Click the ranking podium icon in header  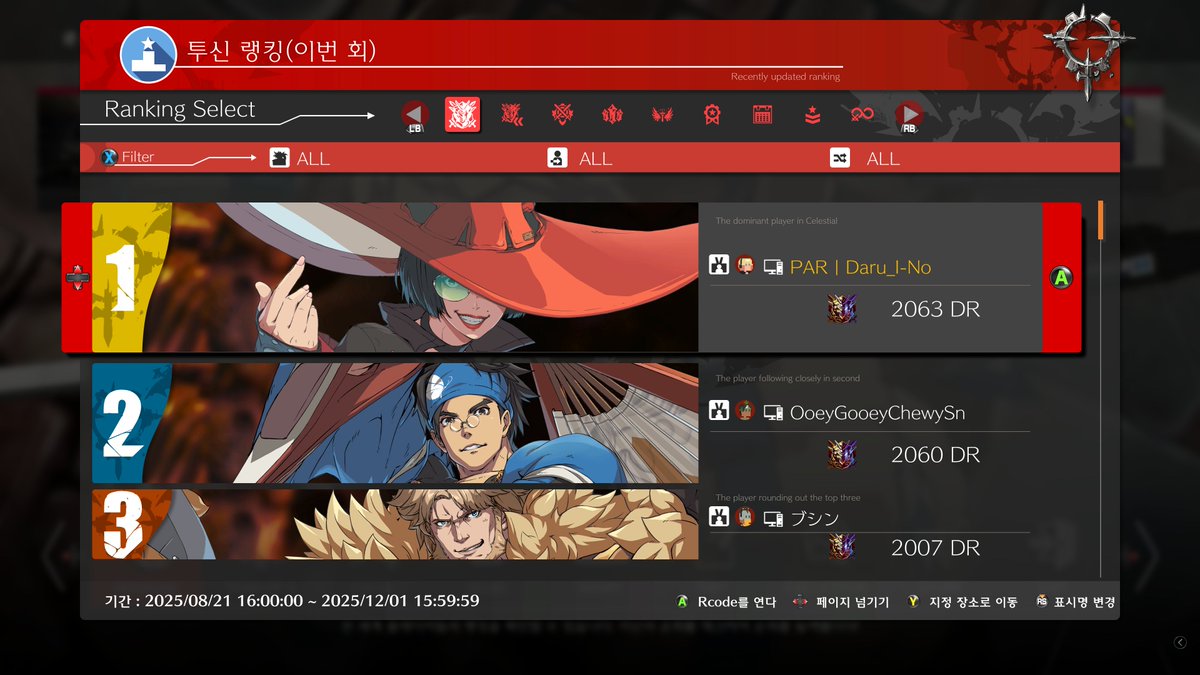tap(148, 54)
